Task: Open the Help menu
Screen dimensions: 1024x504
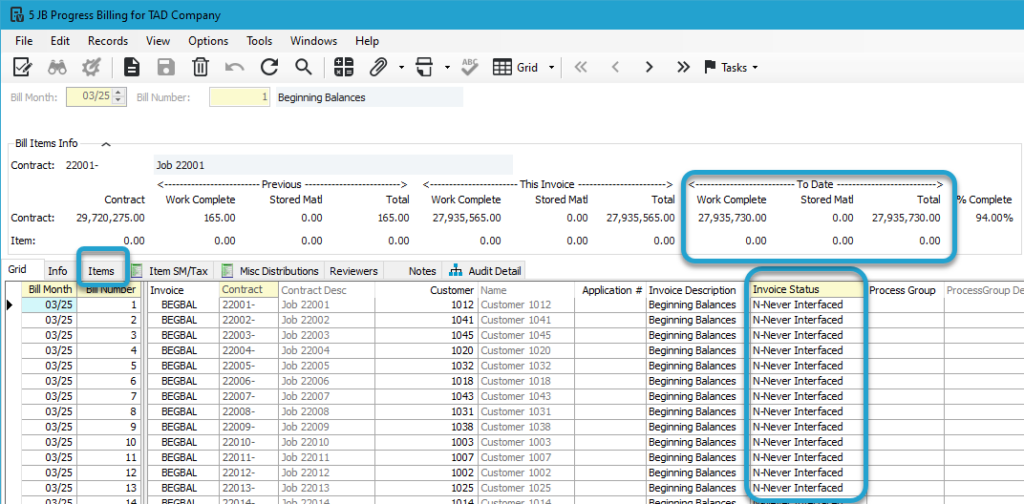Action: click(x=367, y=40)
